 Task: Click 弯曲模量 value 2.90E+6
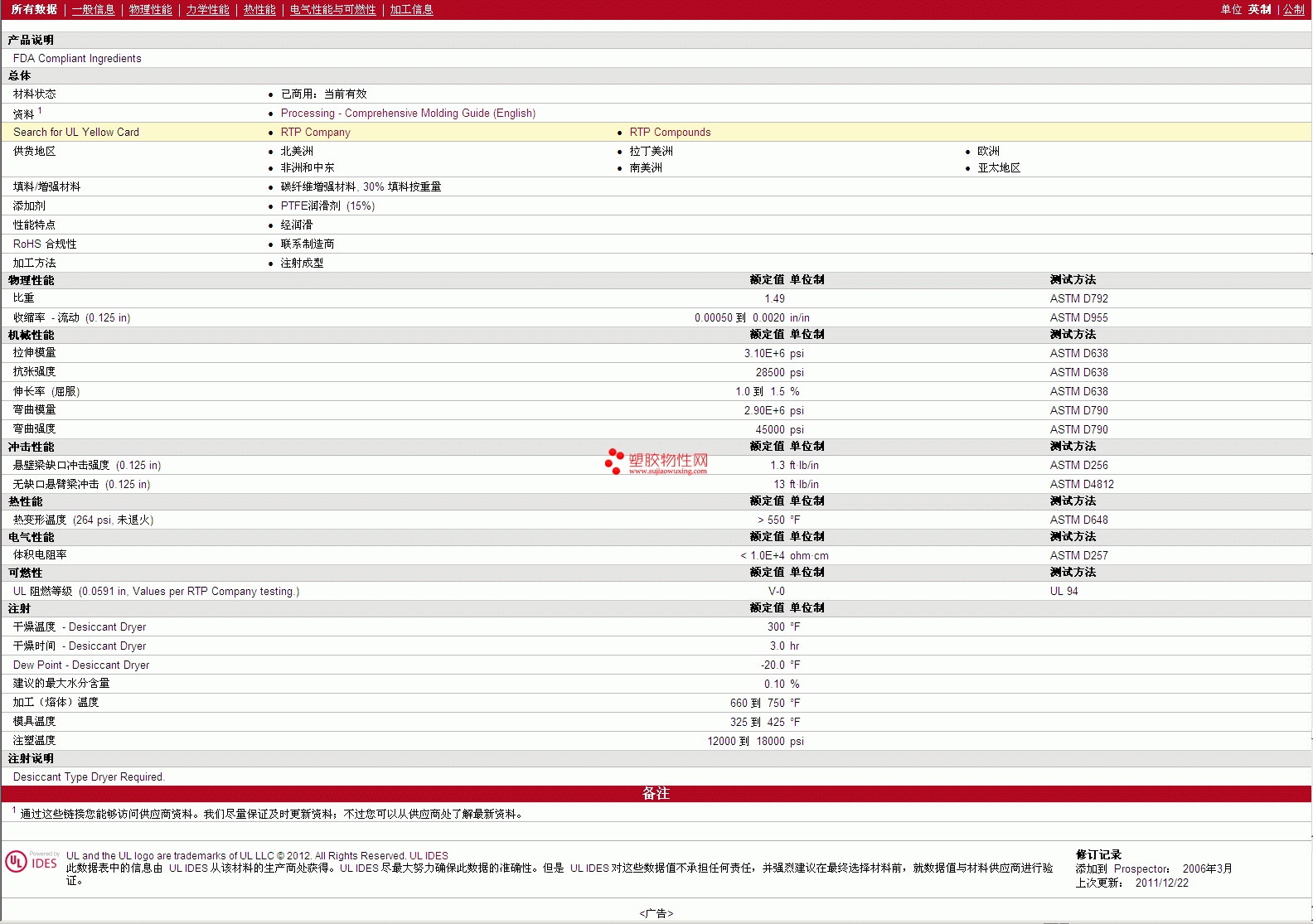coord(764,411)
